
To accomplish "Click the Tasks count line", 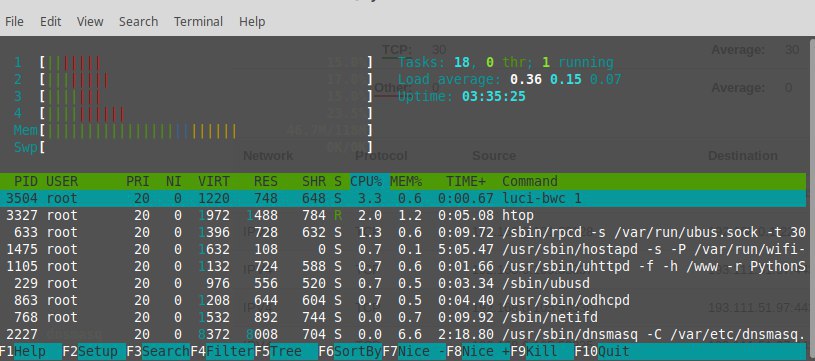I will [506, 63].
